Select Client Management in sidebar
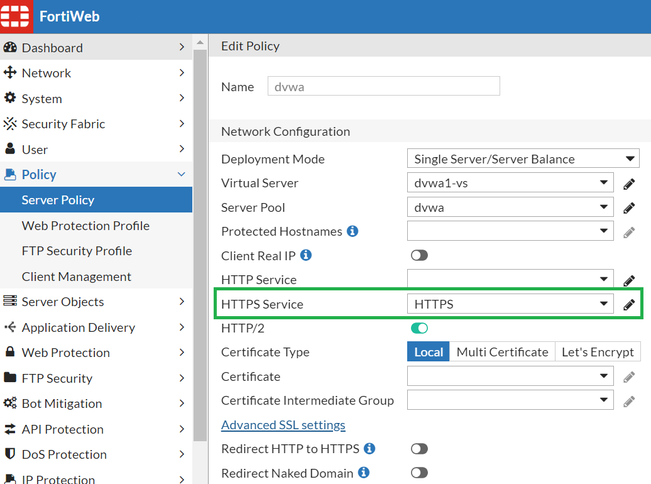Screen dimensions: 651x484 pos(76,276)
